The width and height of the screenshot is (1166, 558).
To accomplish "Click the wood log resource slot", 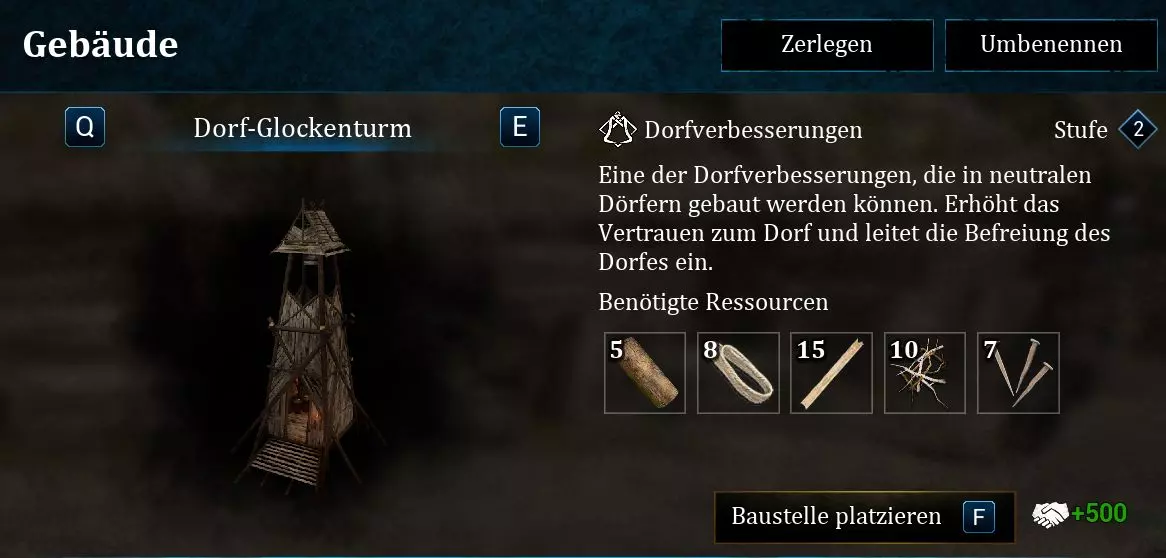I will pyautogui.click(x=645, y=373).
